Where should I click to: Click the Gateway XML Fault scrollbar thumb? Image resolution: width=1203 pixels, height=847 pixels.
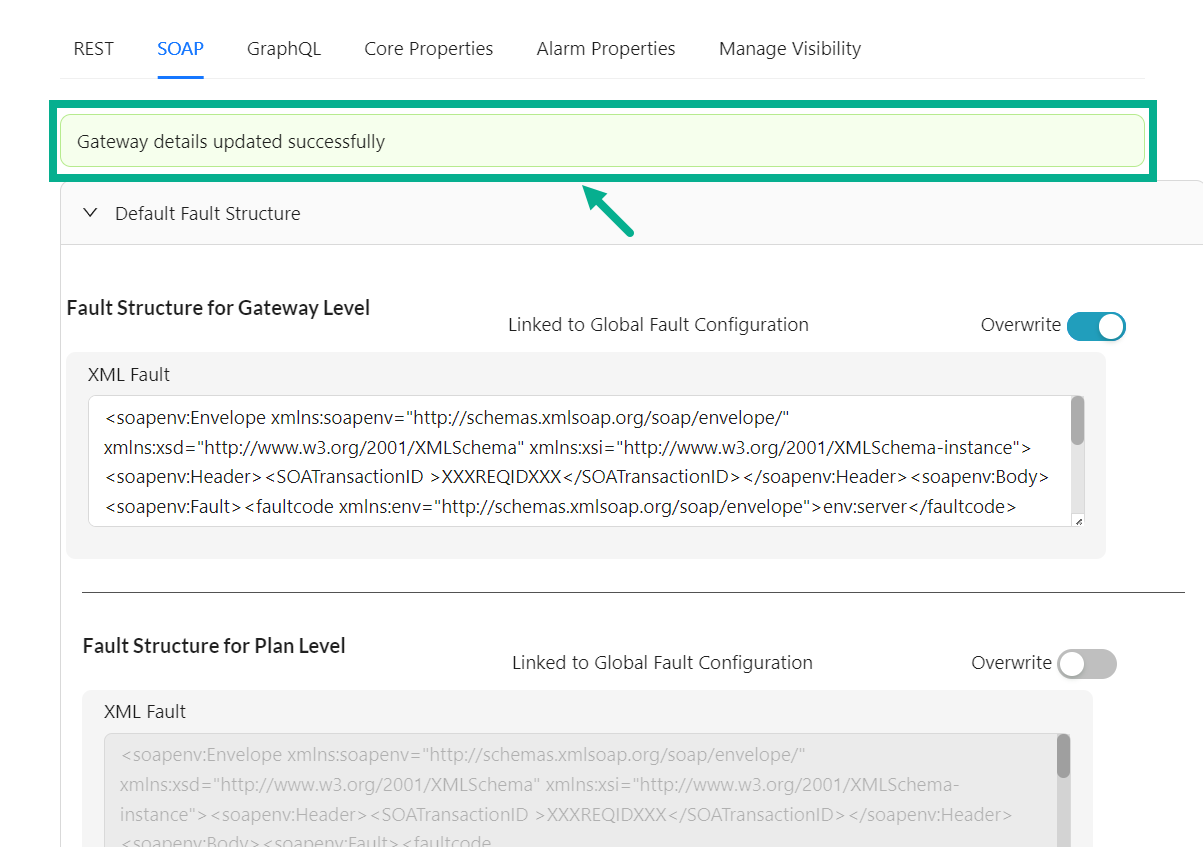point(1077,421)
